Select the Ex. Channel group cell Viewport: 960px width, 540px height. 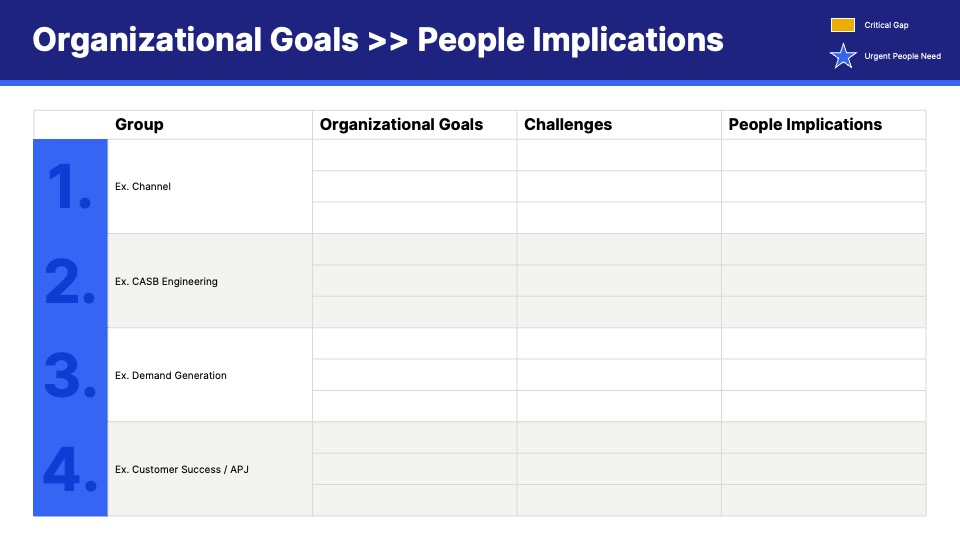(x=143, y=187)
